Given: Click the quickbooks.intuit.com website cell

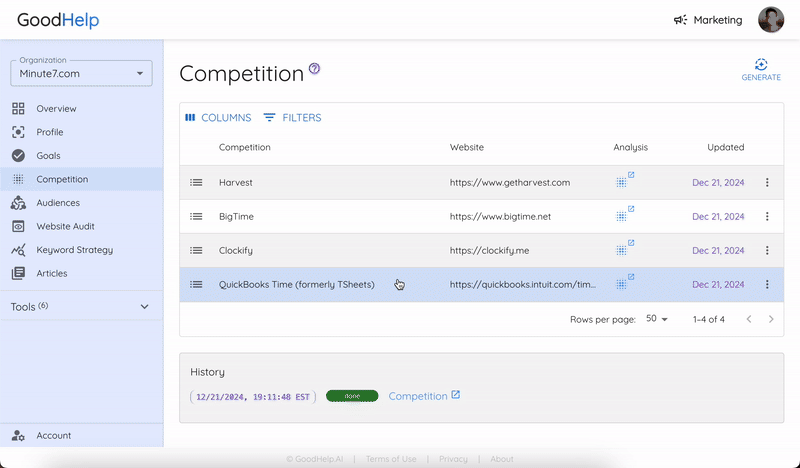Looking at the screenshot, I should click(x=522, y=284).
